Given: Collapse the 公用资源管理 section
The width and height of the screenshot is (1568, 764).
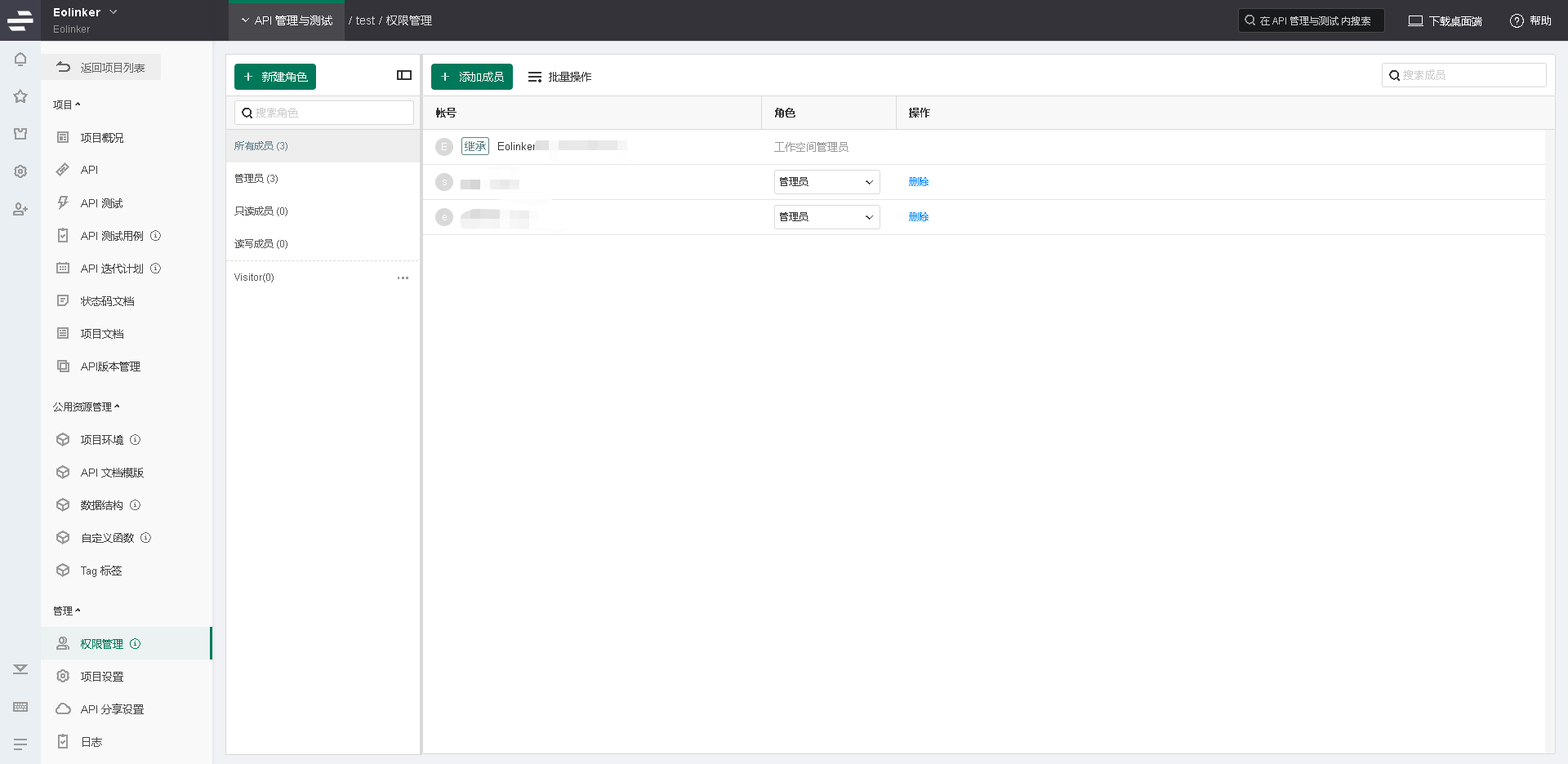Looking at the screenshot, I should tap(86, 406).
